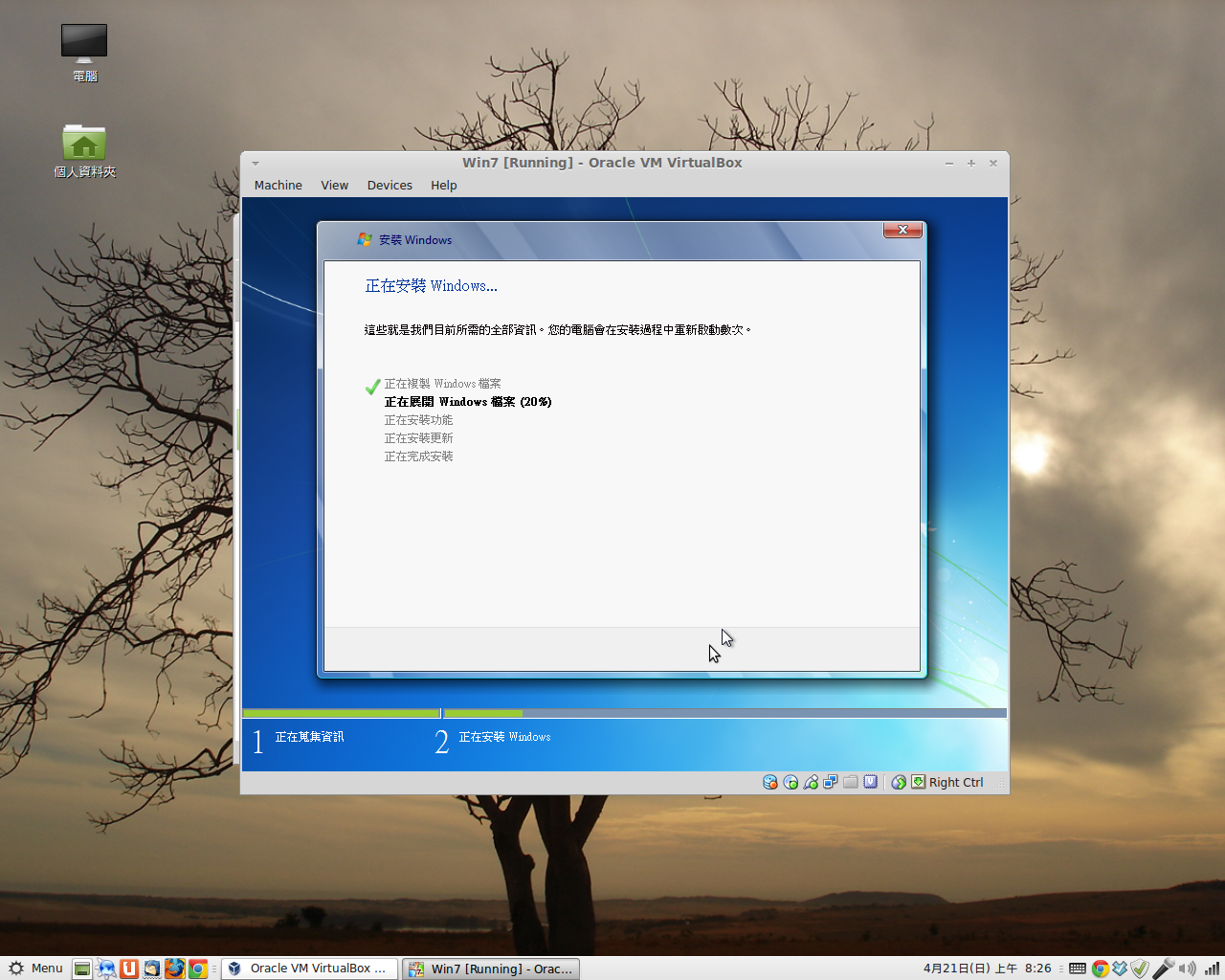The image size is (1225, 980).
Task: Minimize the Win7 VirtualBox window
Action: click(949, 164)
